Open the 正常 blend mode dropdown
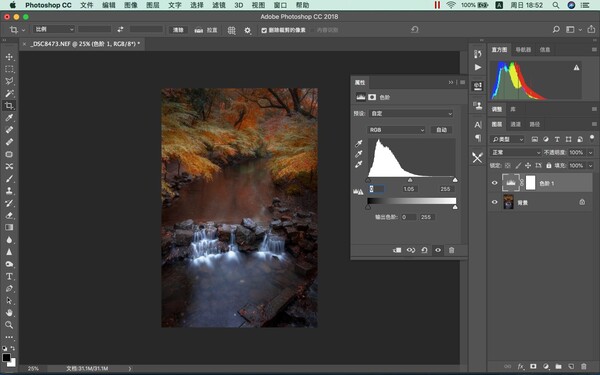 pos(515,152)
